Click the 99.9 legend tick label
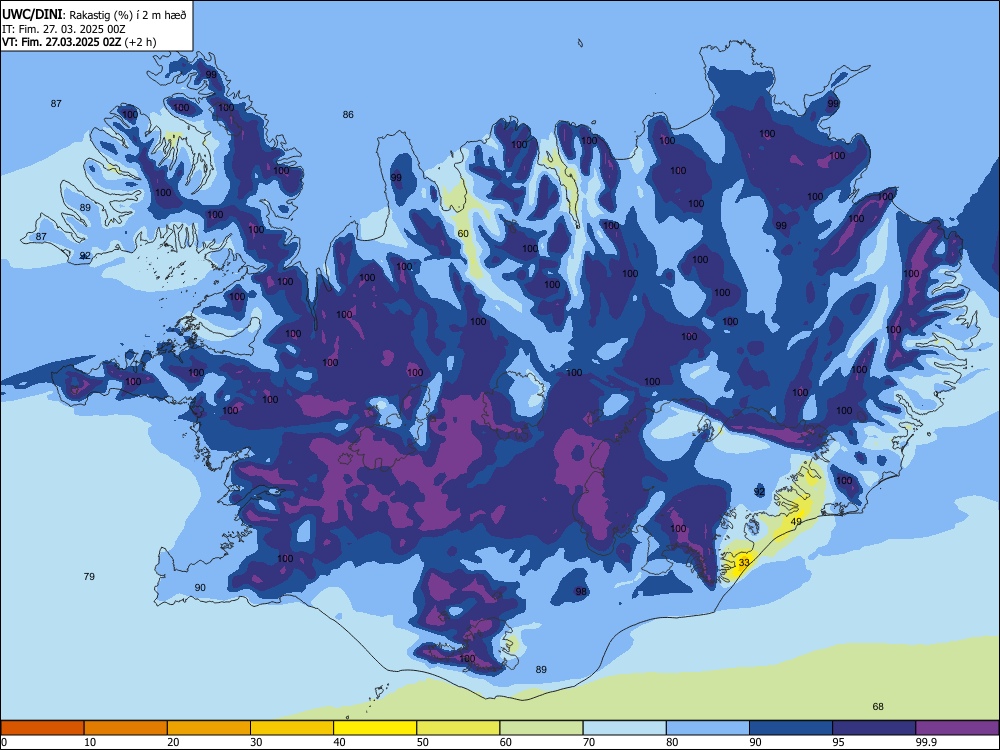The width and height of the screenshot is (1000, 750). [925, 742]
